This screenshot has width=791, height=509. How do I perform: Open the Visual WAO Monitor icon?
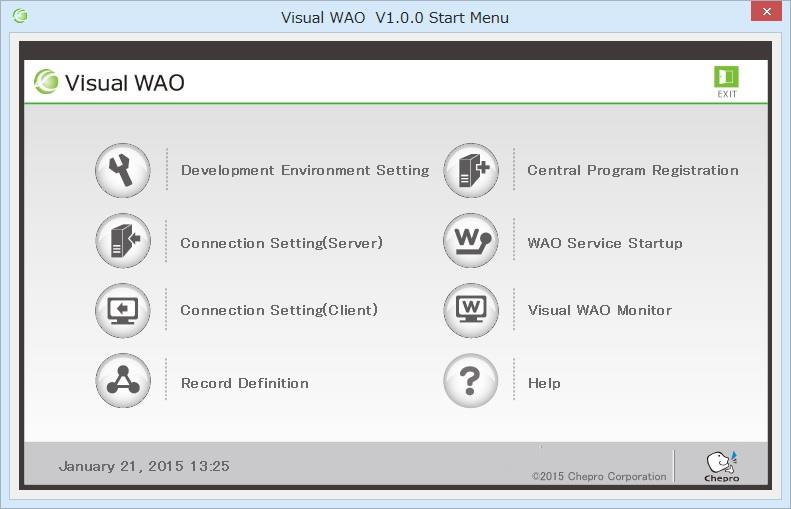[x=470, y=310]
